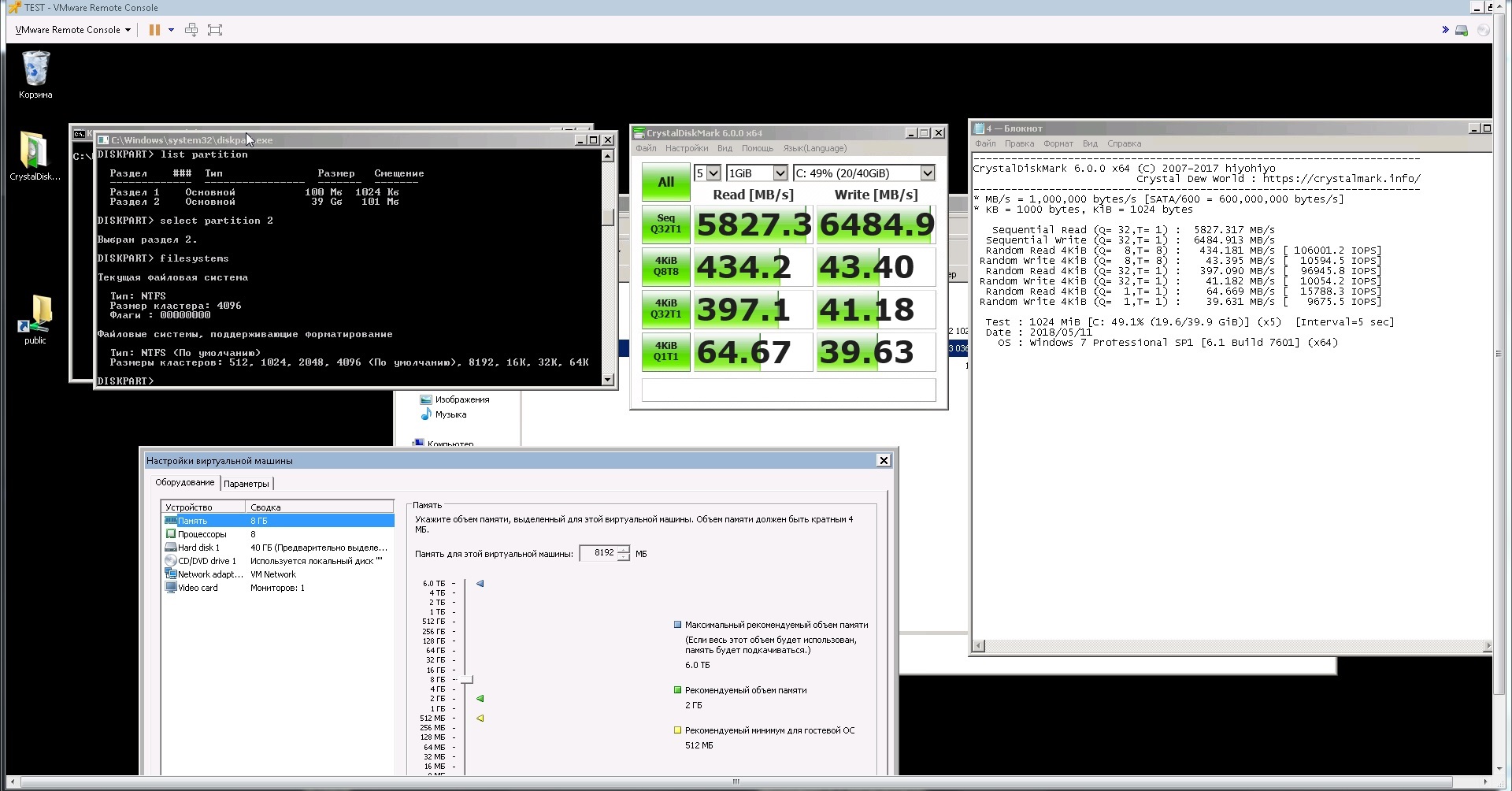The height and width of the screenshot is (791, 1512).
Task: Open Настройки menu in CrystalDiskMark
Action: tap(686, 148)
